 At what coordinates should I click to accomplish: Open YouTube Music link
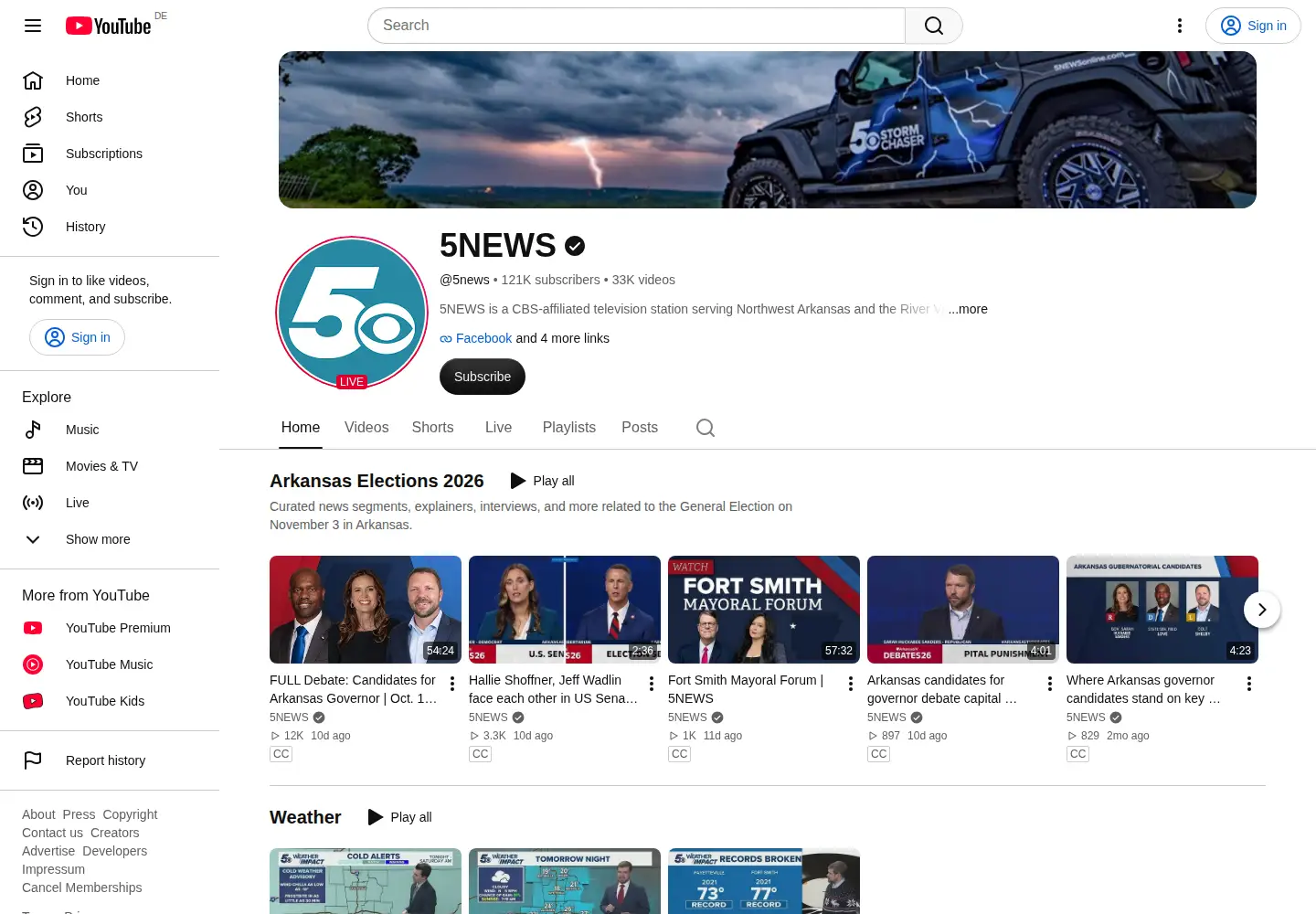point(110,664)
